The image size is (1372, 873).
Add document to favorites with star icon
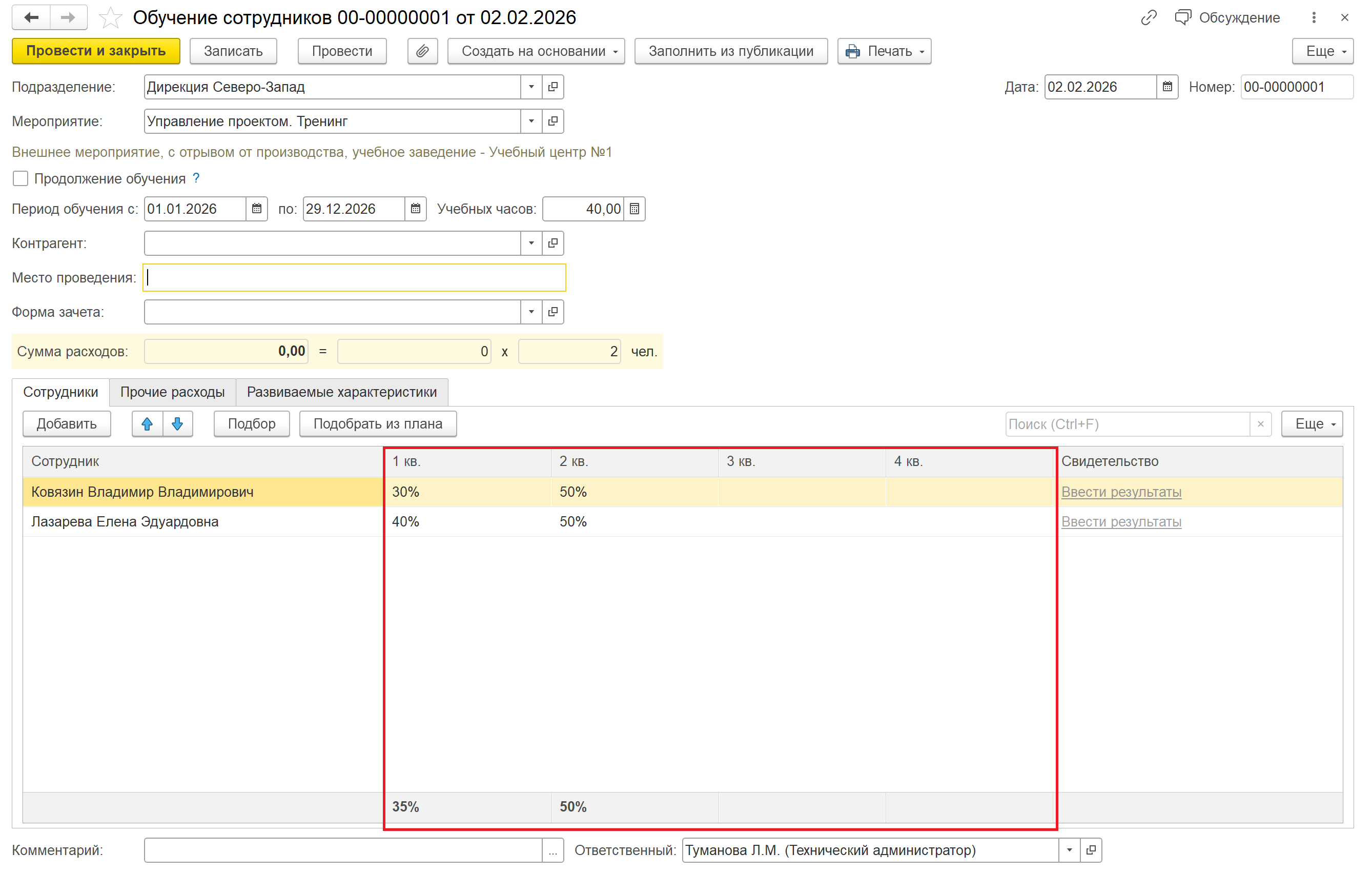point(109,17)
